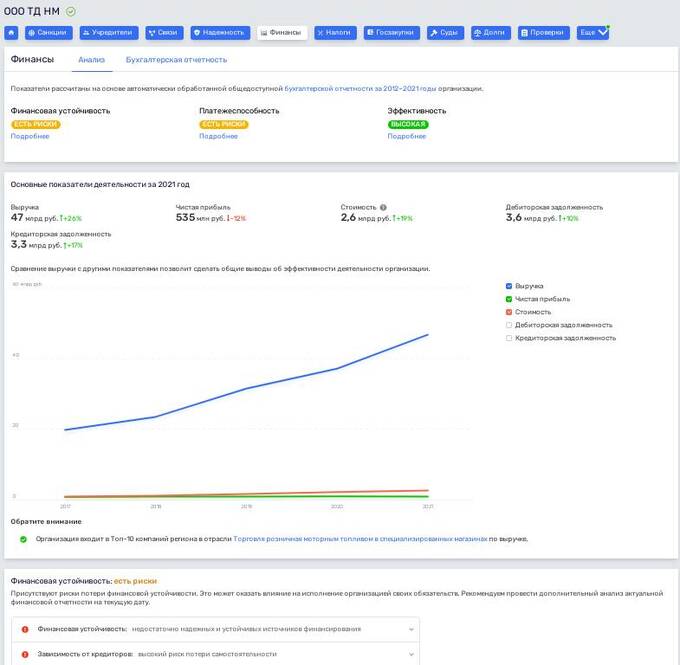Open the Еще dropdown menu
The height and width of the screenshot is (665, 680).
593,33
